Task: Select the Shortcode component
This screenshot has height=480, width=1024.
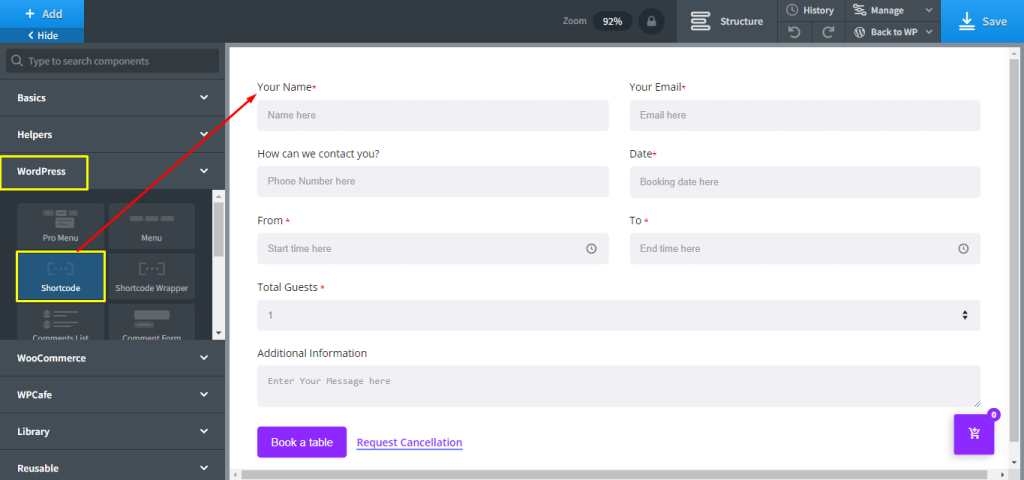Action: point(60,276)
